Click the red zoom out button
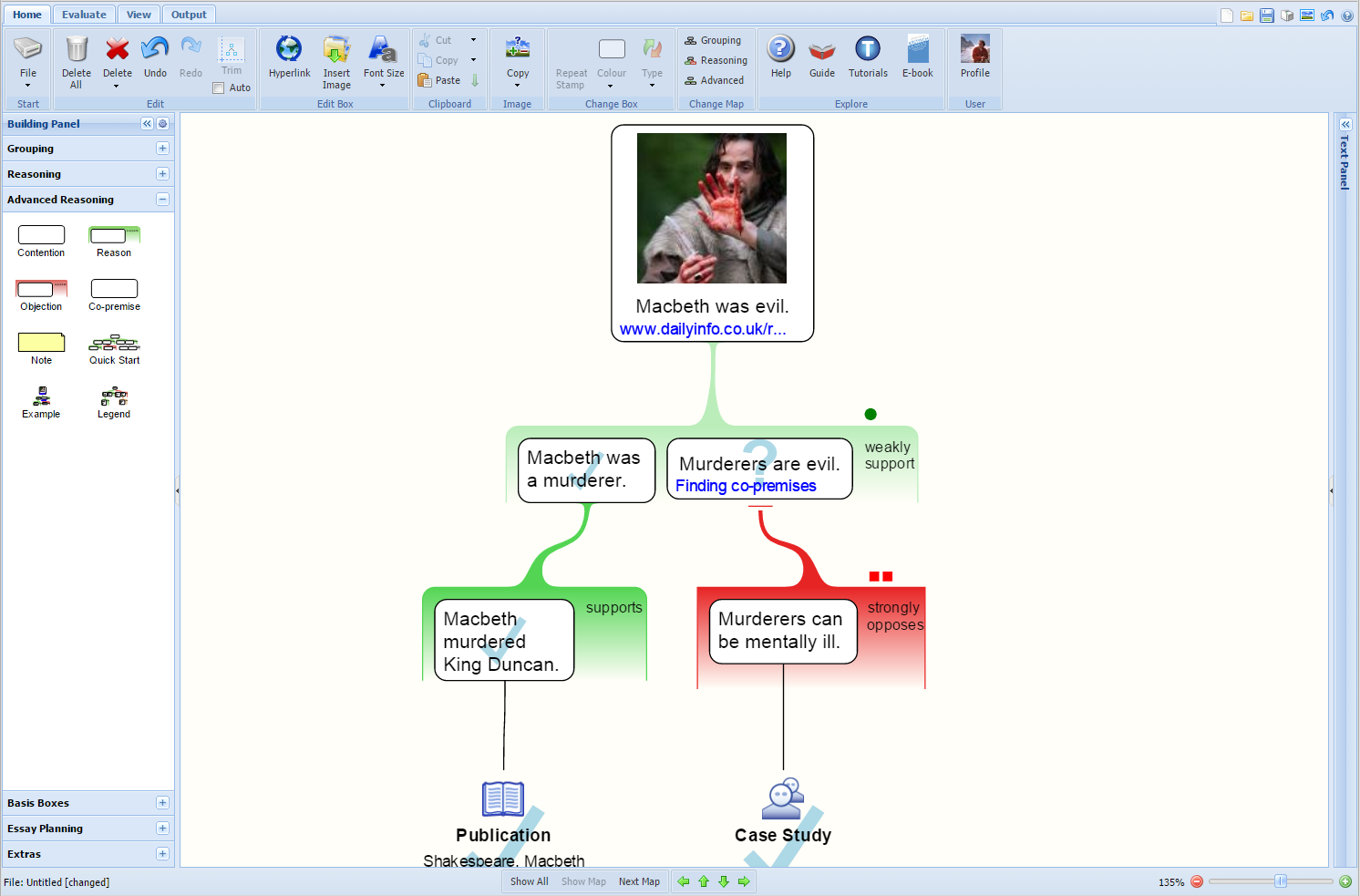The height and width of the screenshot is (896, 1360). (1197, 881)
